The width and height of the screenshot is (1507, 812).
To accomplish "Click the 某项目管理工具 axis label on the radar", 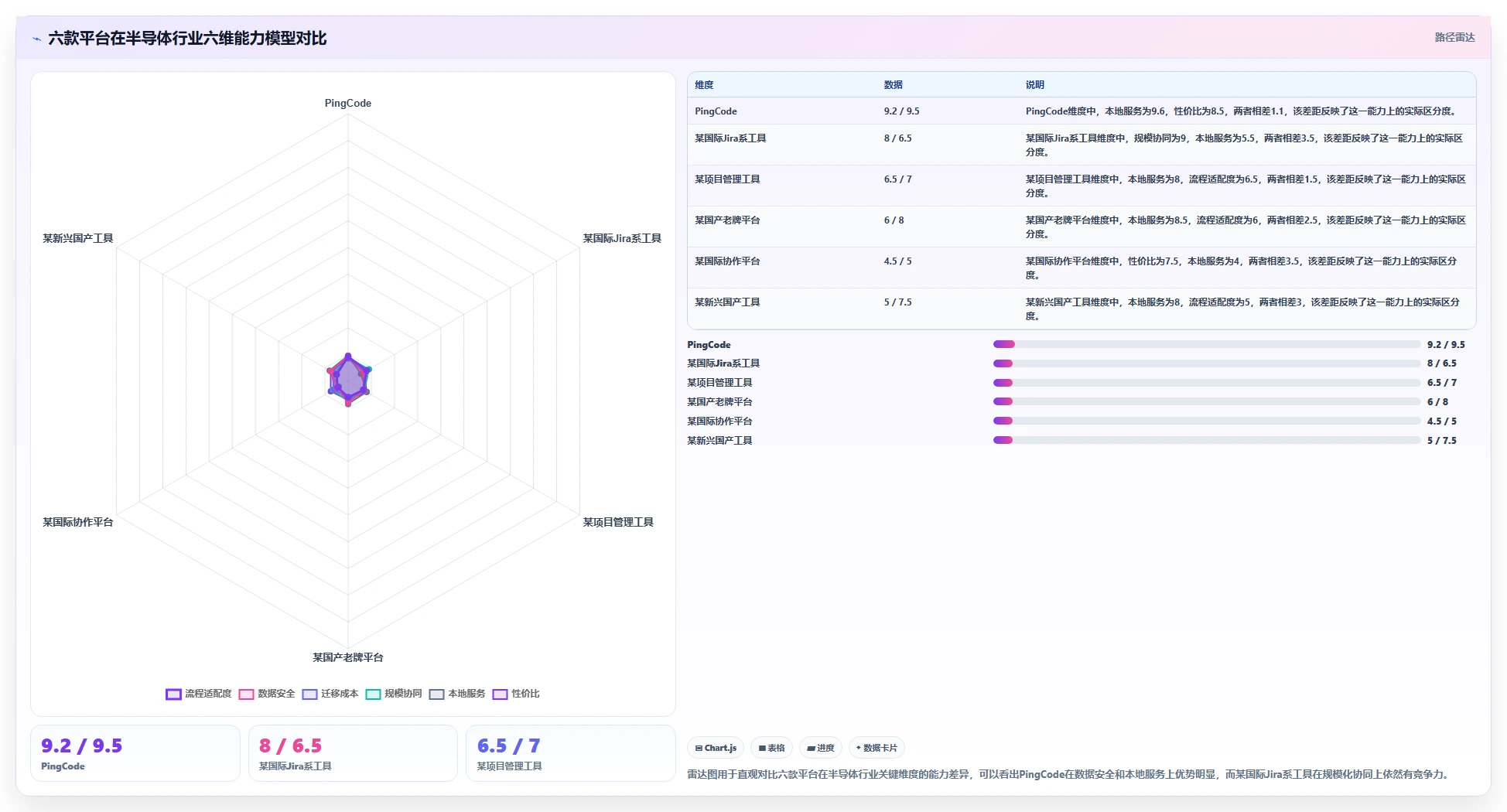I will (618, 523).
